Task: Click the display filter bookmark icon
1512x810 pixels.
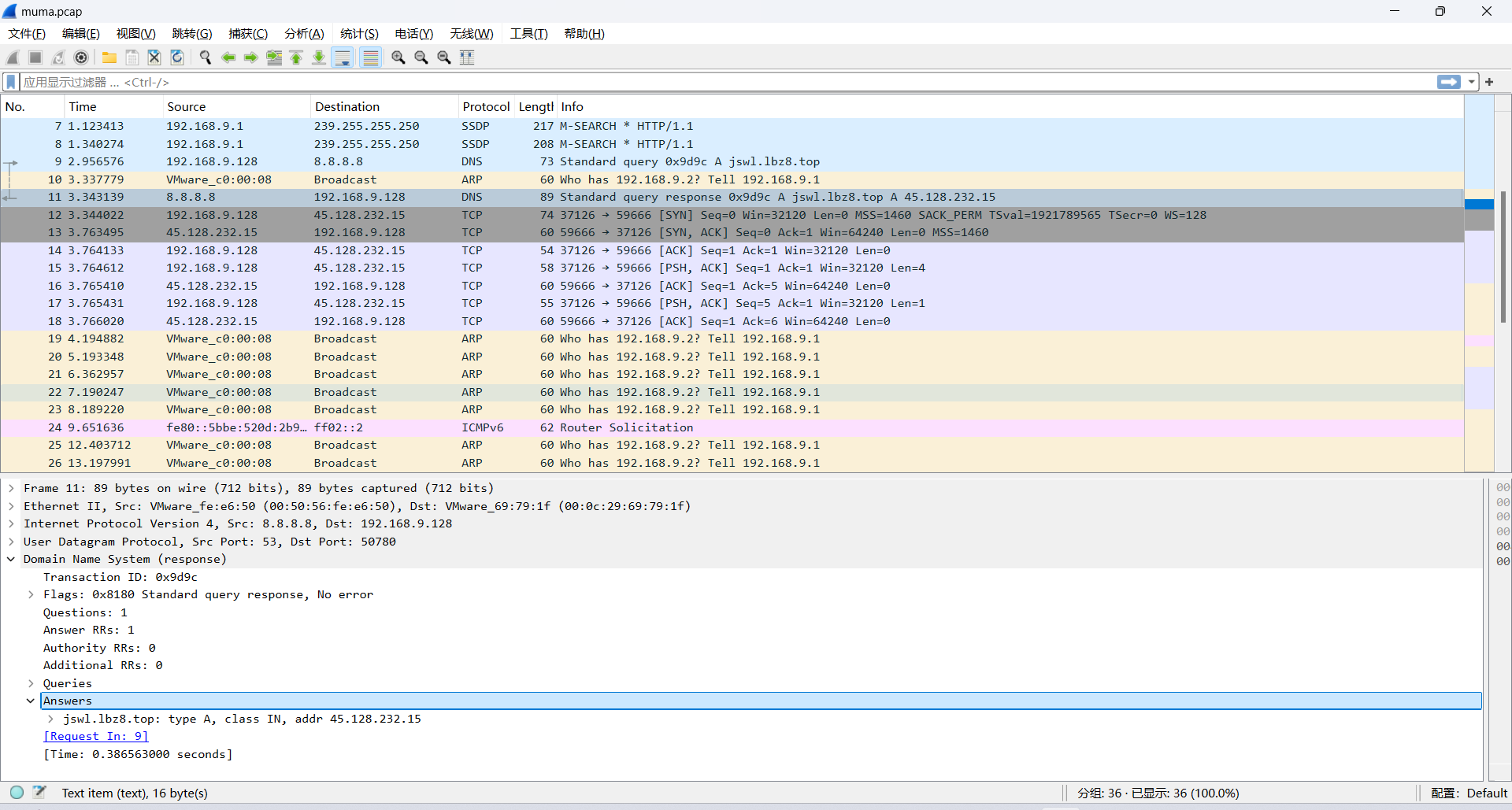Action: tap(11, 82)
